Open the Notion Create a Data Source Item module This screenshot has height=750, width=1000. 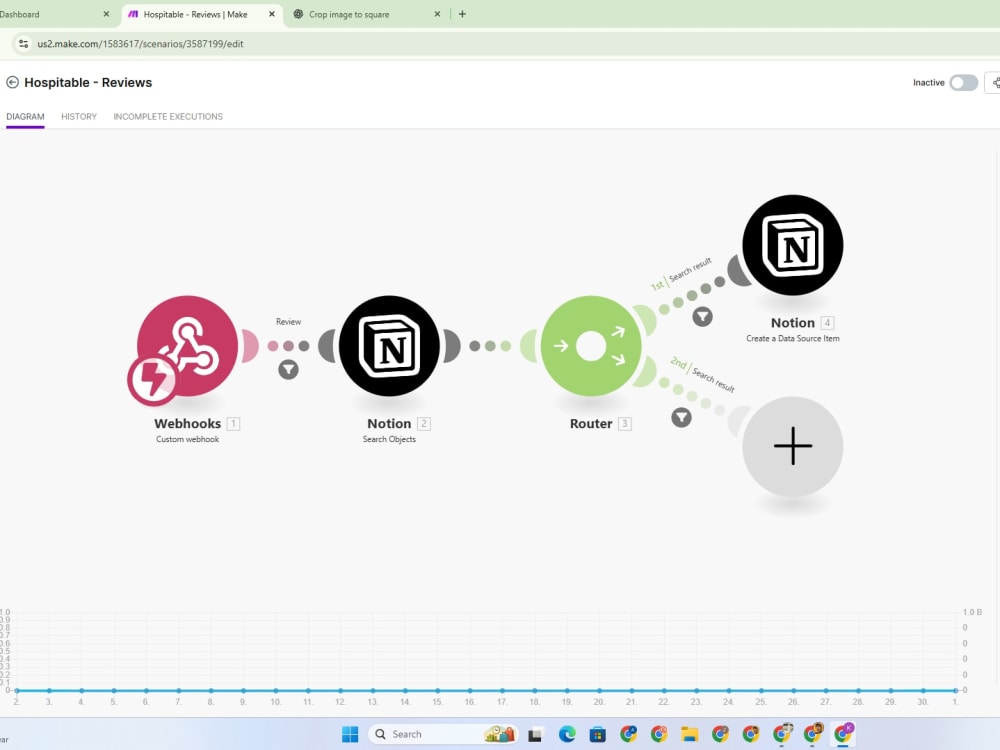coord(793,245)
